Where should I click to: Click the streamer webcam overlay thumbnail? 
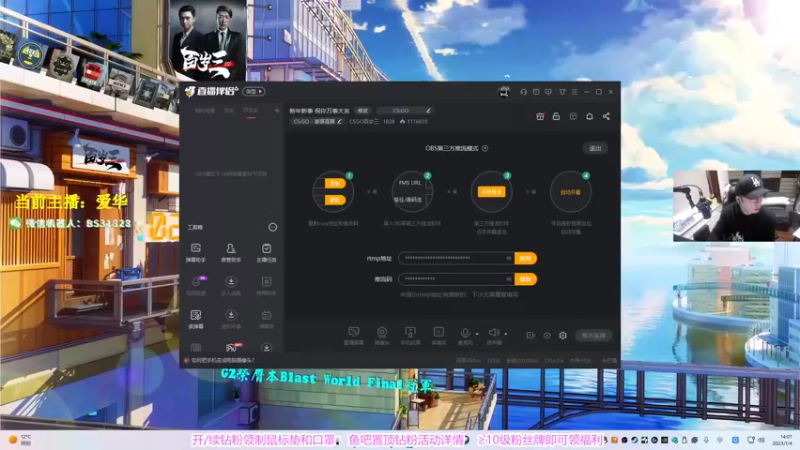pyautogui.click(x=736, y=206)
